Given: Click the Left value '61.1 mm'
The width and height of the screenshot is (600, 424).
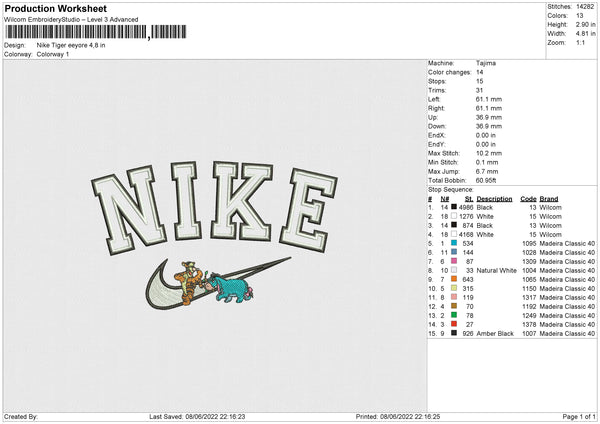Looking at the screenshot, I should pos(489,99).
